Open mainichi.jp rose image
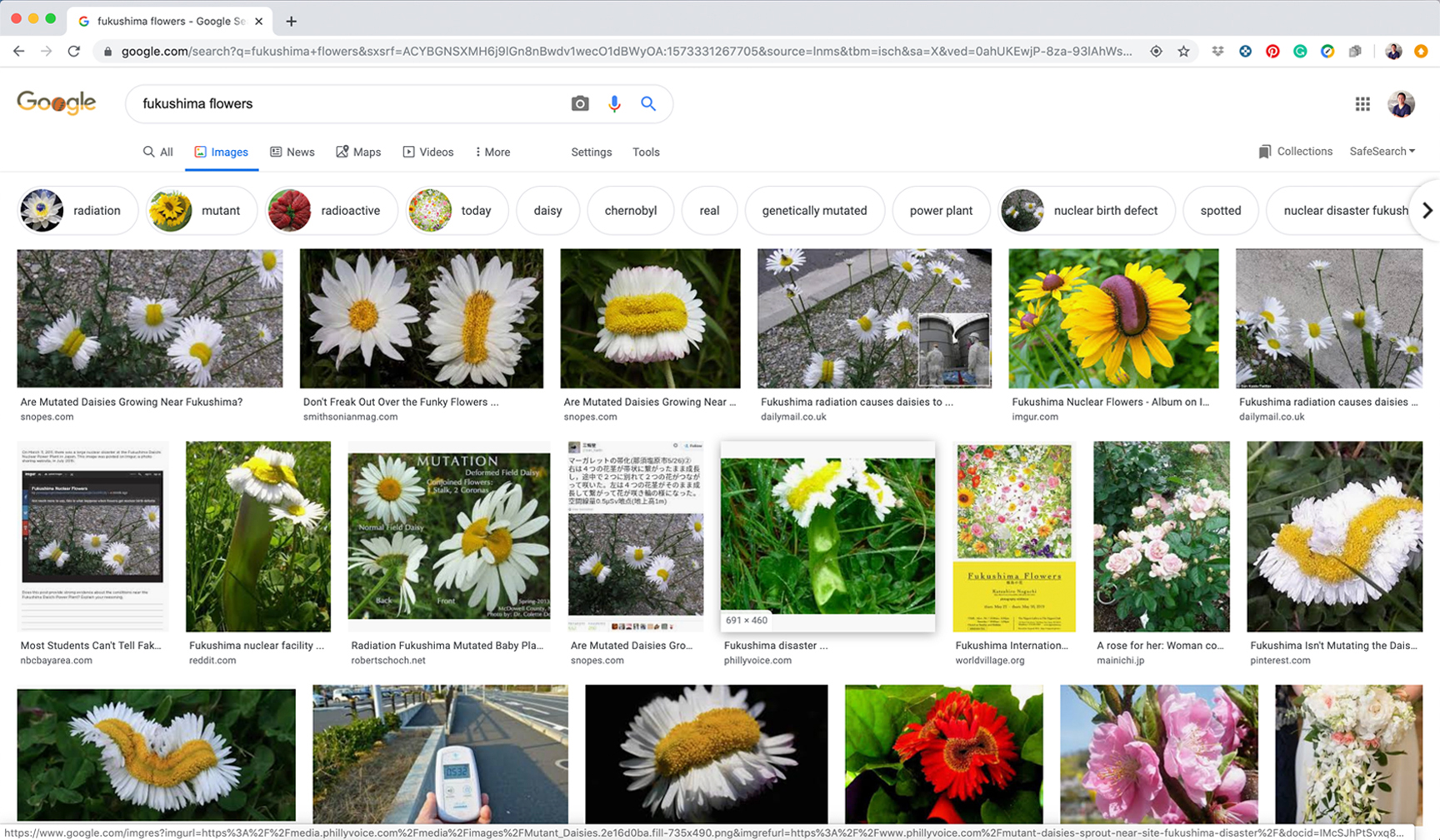The image size is (1440, 840). 1162,536
